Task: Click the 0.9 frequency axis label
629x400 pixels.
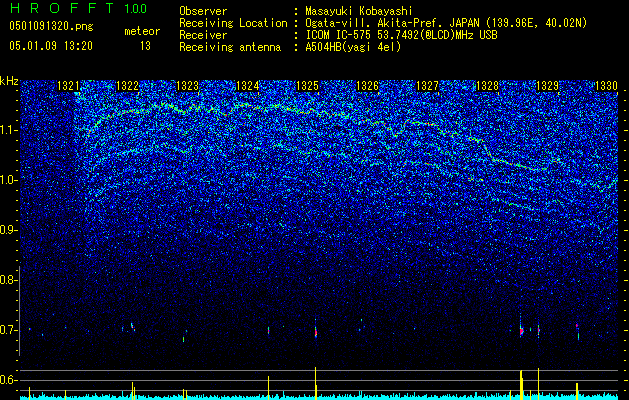Action: (8, 230)
